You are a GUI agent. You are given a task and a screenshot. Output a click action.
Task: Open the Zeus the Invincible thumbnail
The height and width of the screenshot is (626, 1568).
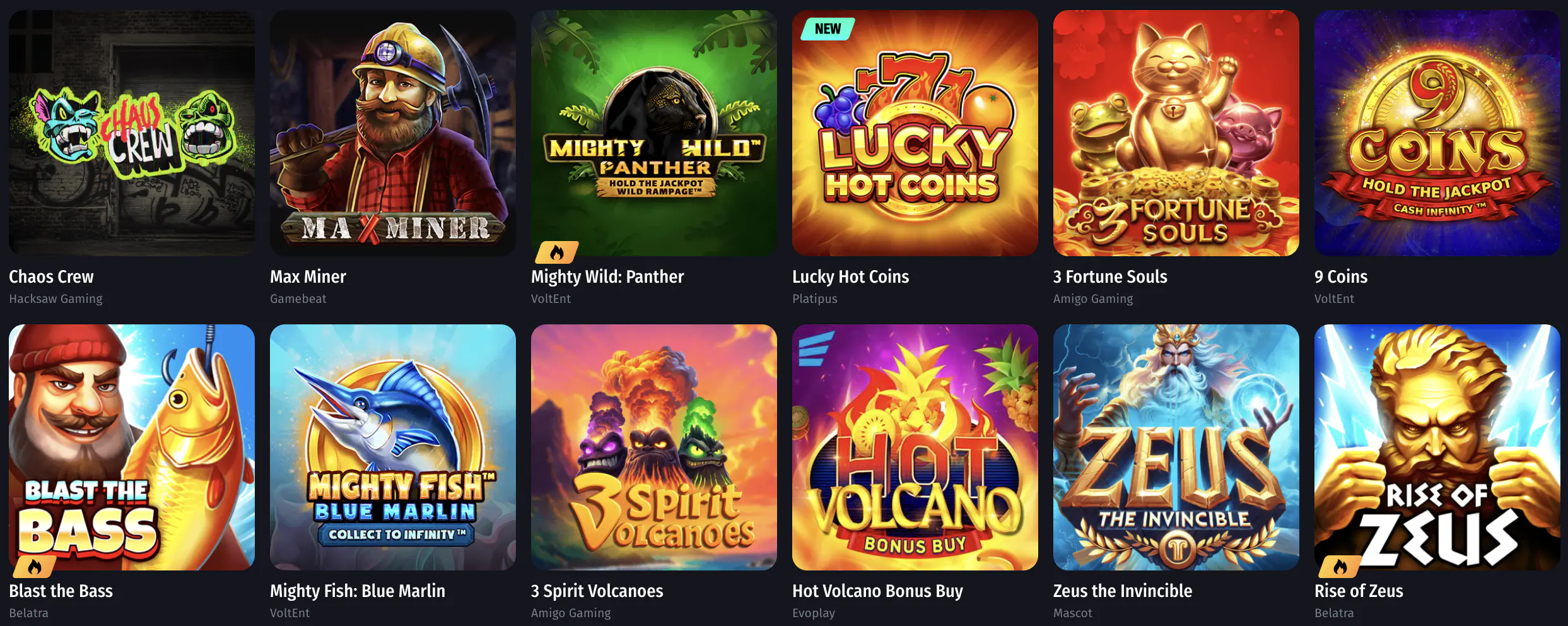1176,447
